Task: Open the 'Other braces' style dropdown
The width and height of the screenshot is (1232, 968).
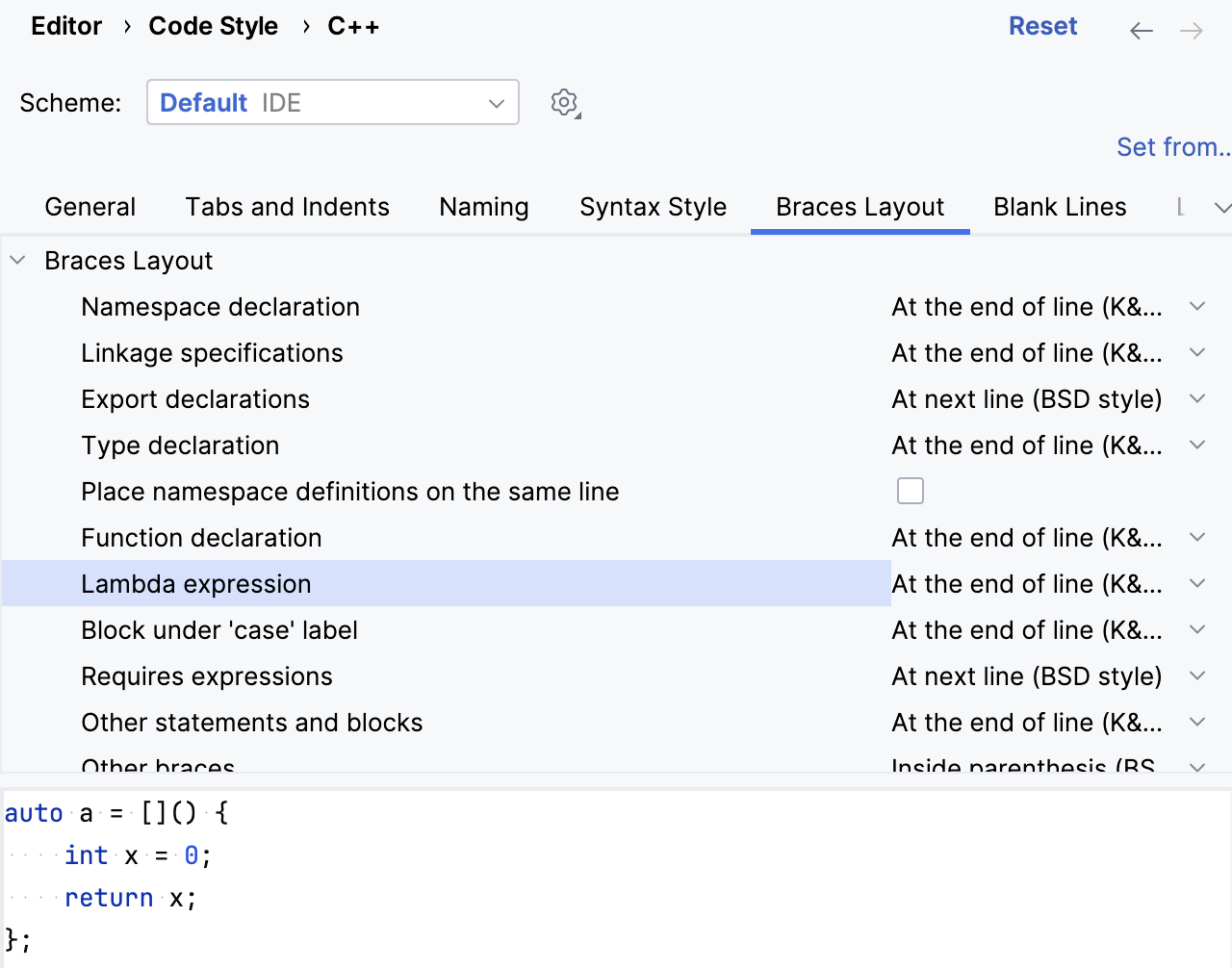Action: [x=1196, y=765]
